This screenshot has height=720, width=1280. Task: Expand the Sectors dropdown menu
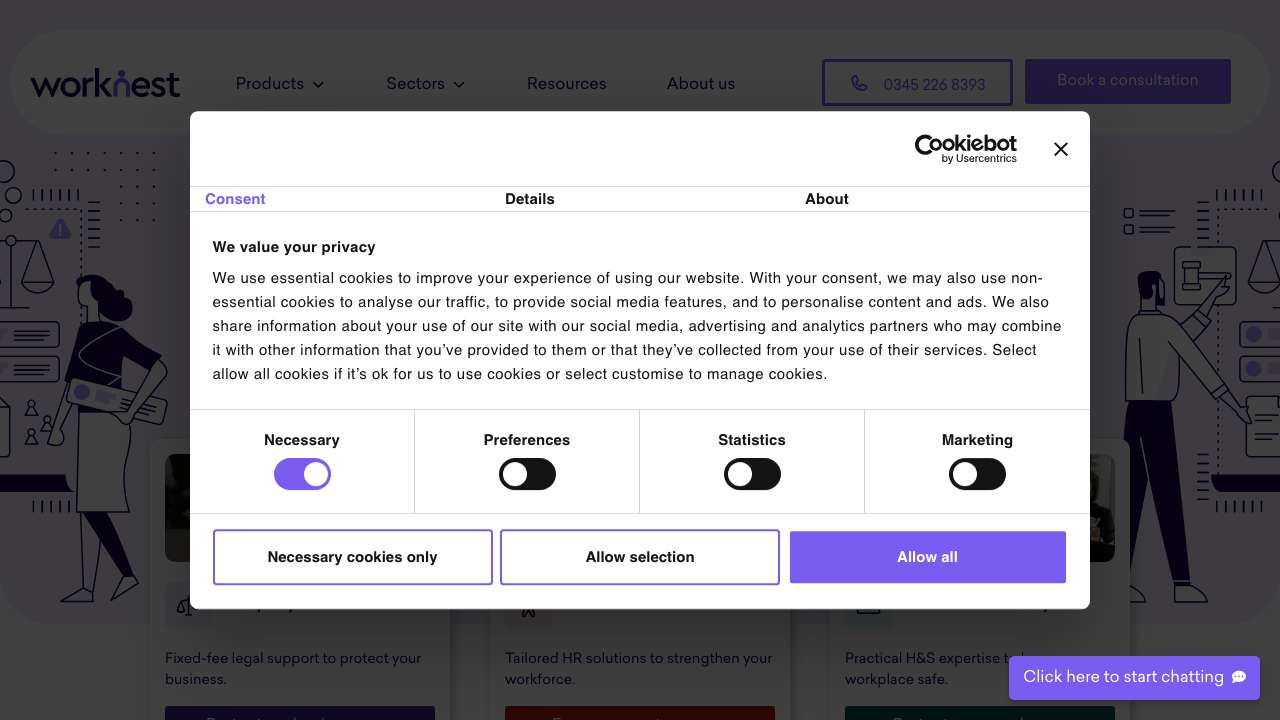[425, 84]
